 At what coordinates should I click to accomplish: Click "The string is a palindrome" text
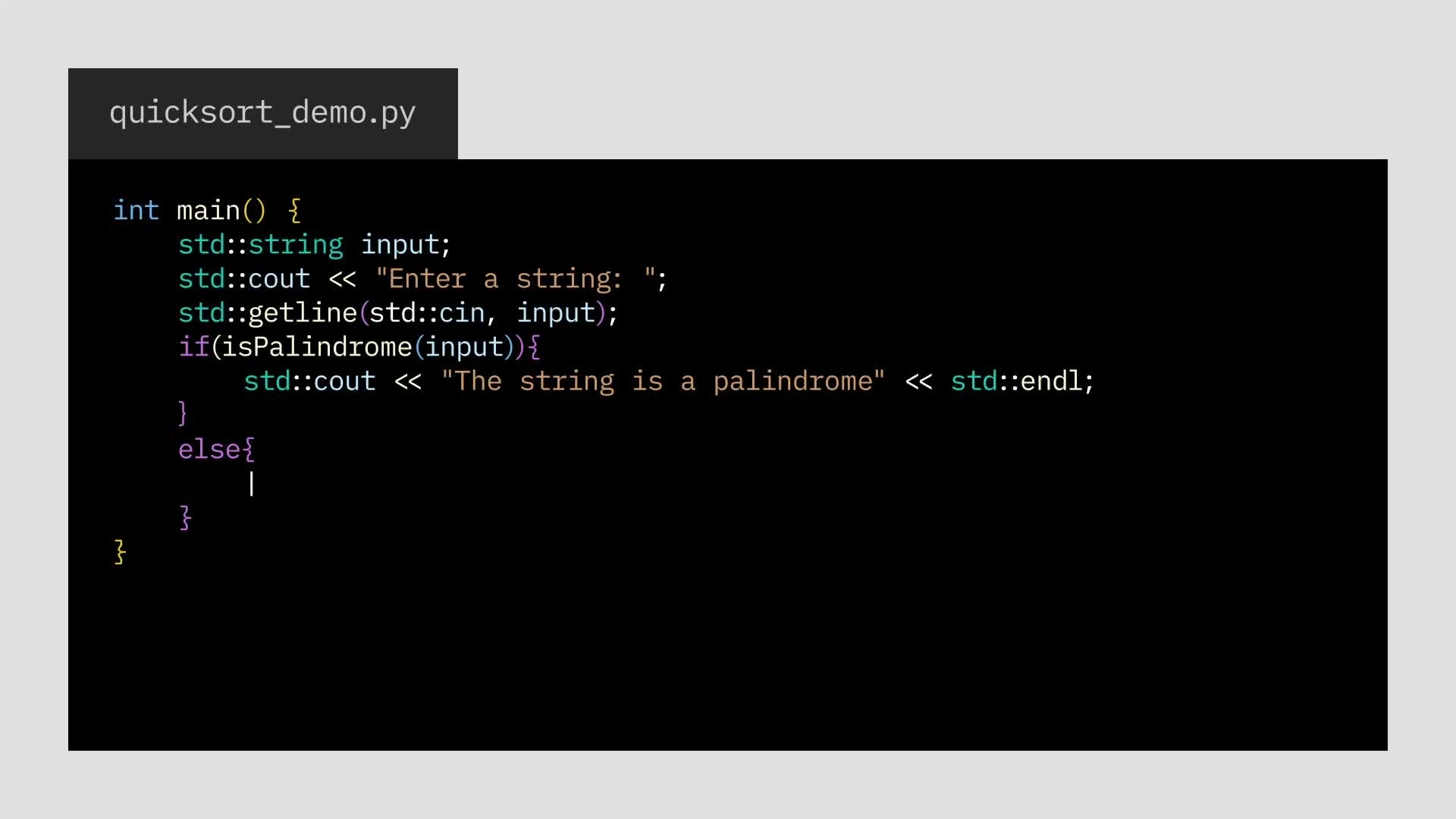point(664,381)
